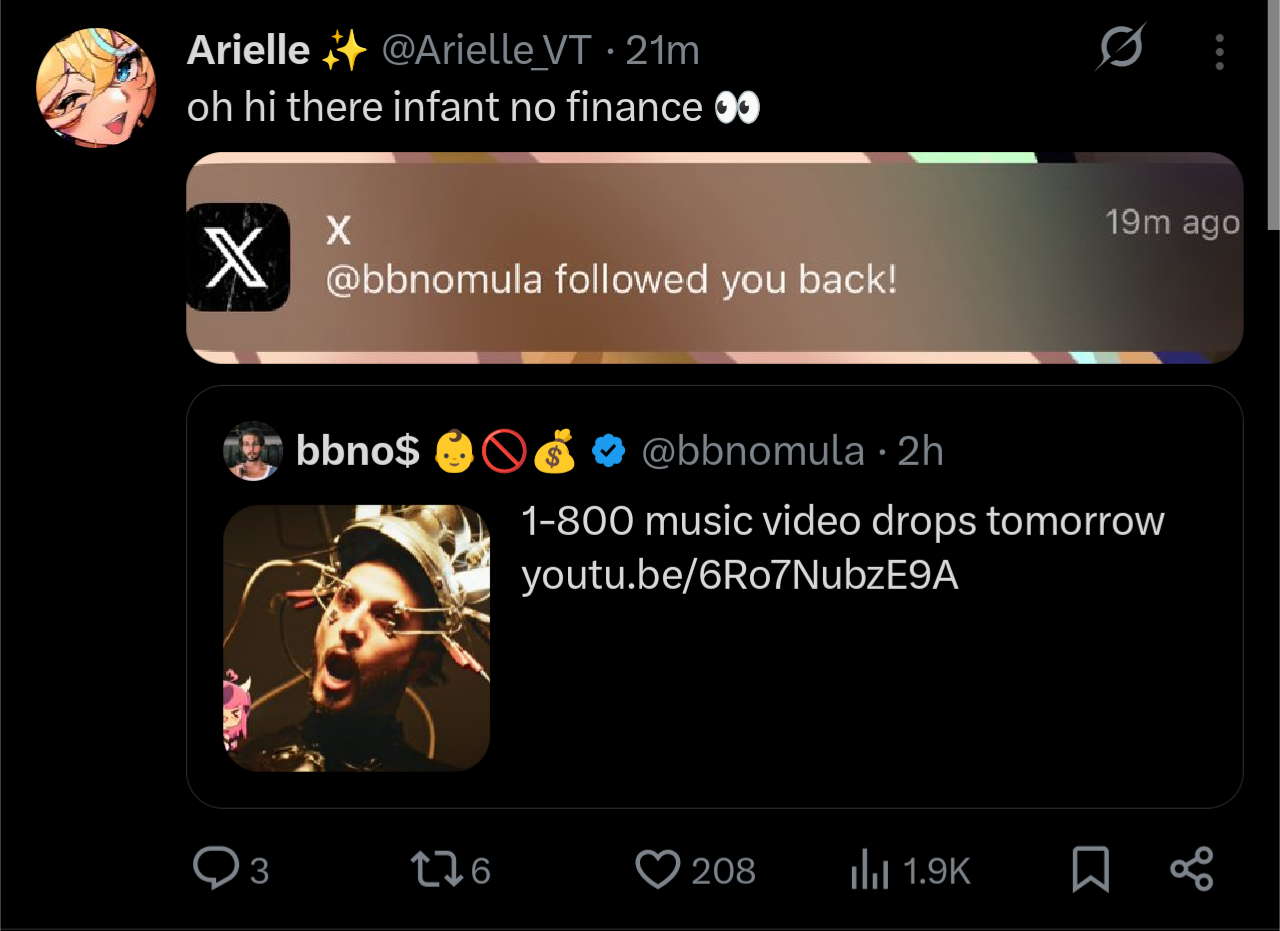
Task: Click the Arielle display name
Action: click(x=247, y=50)
